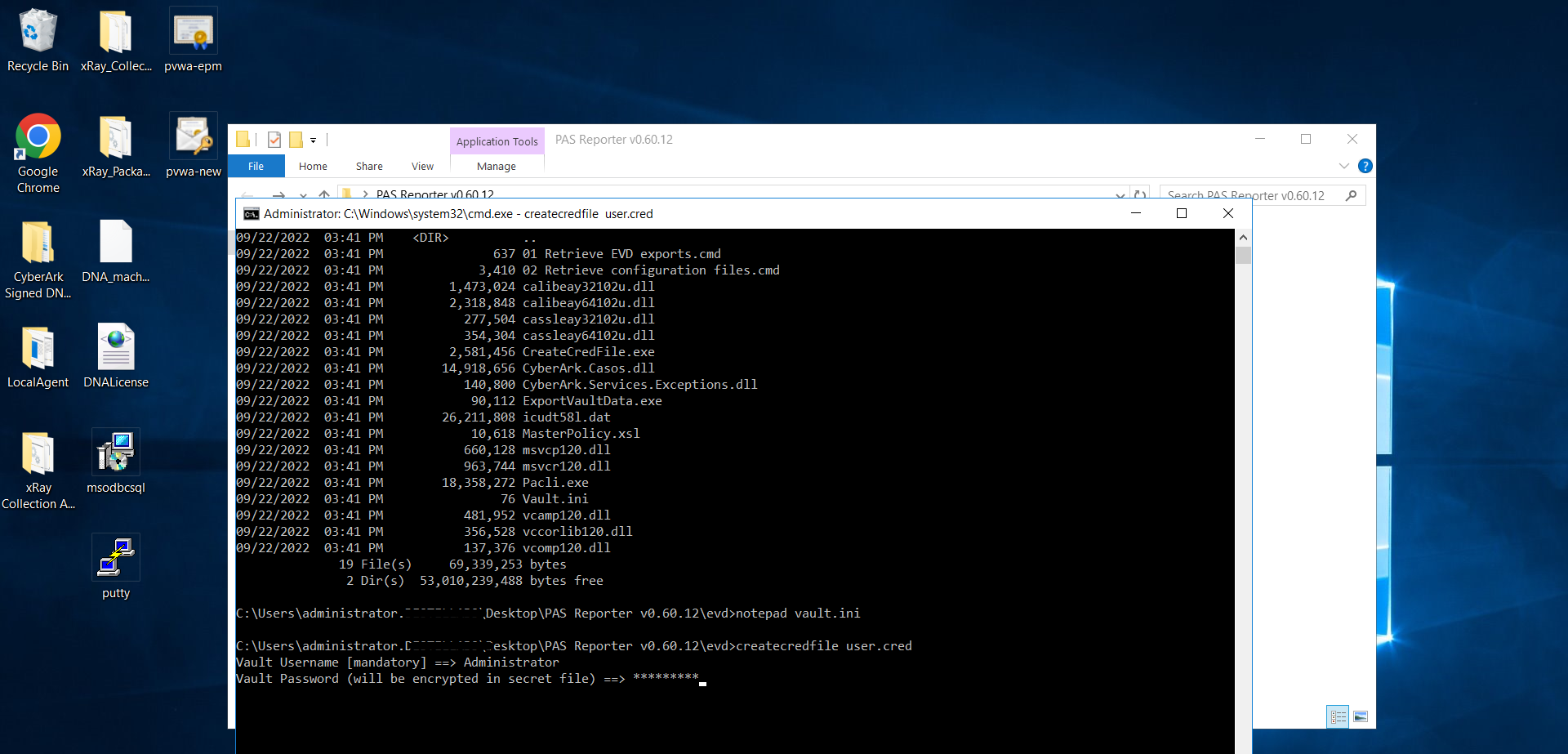Open the Share ribbon tab
1568x754 pixels.
(x=369, y=166)
